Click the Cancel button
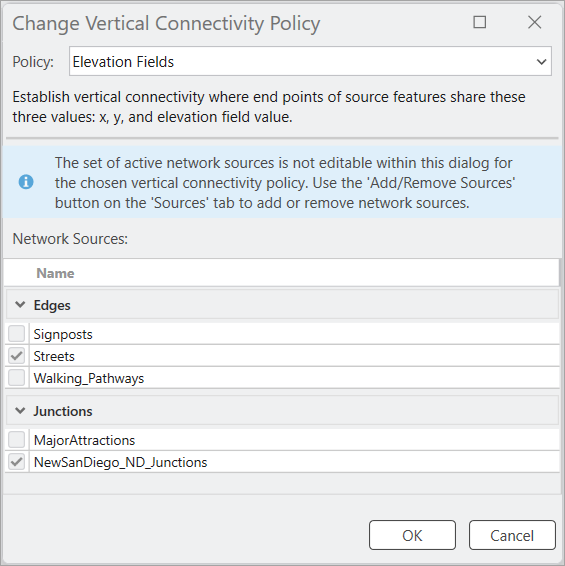Screen dimensions: 565x566 coord(512,535)
